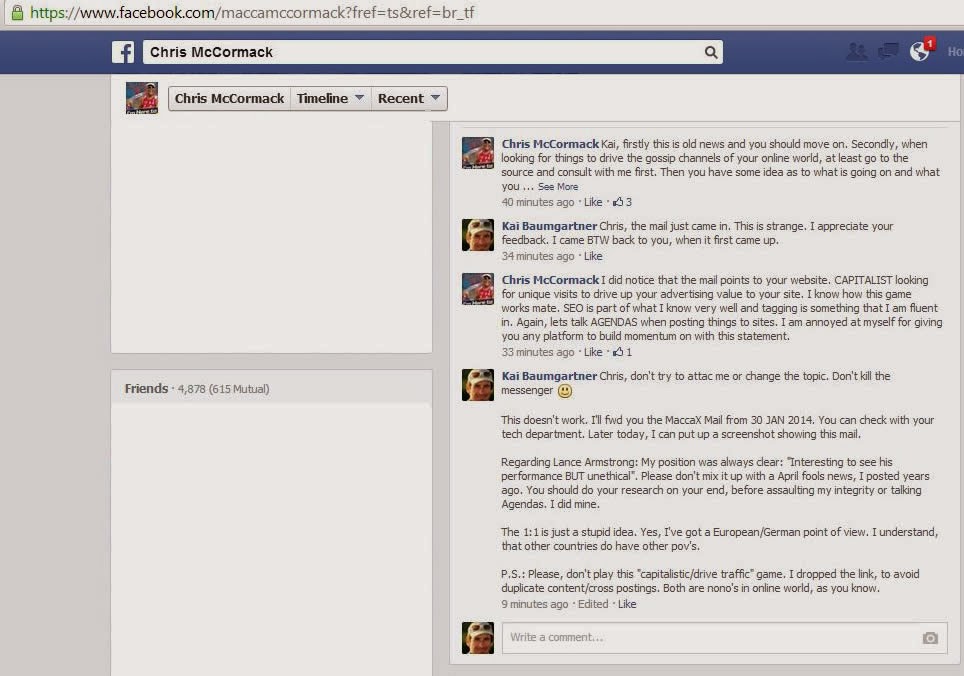This screenshot has height=676, width=964.
Task: Click Kai's avatar on last comment
Action: 478,385
